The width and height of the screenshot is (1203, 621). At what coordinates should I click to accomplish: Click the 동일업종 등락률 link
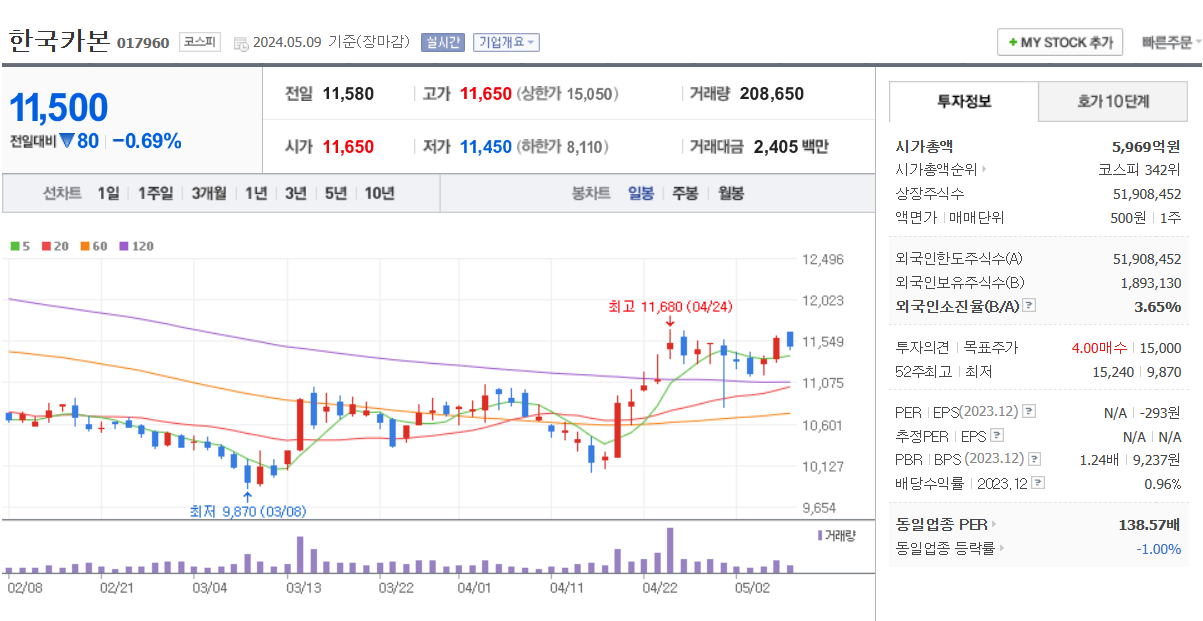(945, 548)
